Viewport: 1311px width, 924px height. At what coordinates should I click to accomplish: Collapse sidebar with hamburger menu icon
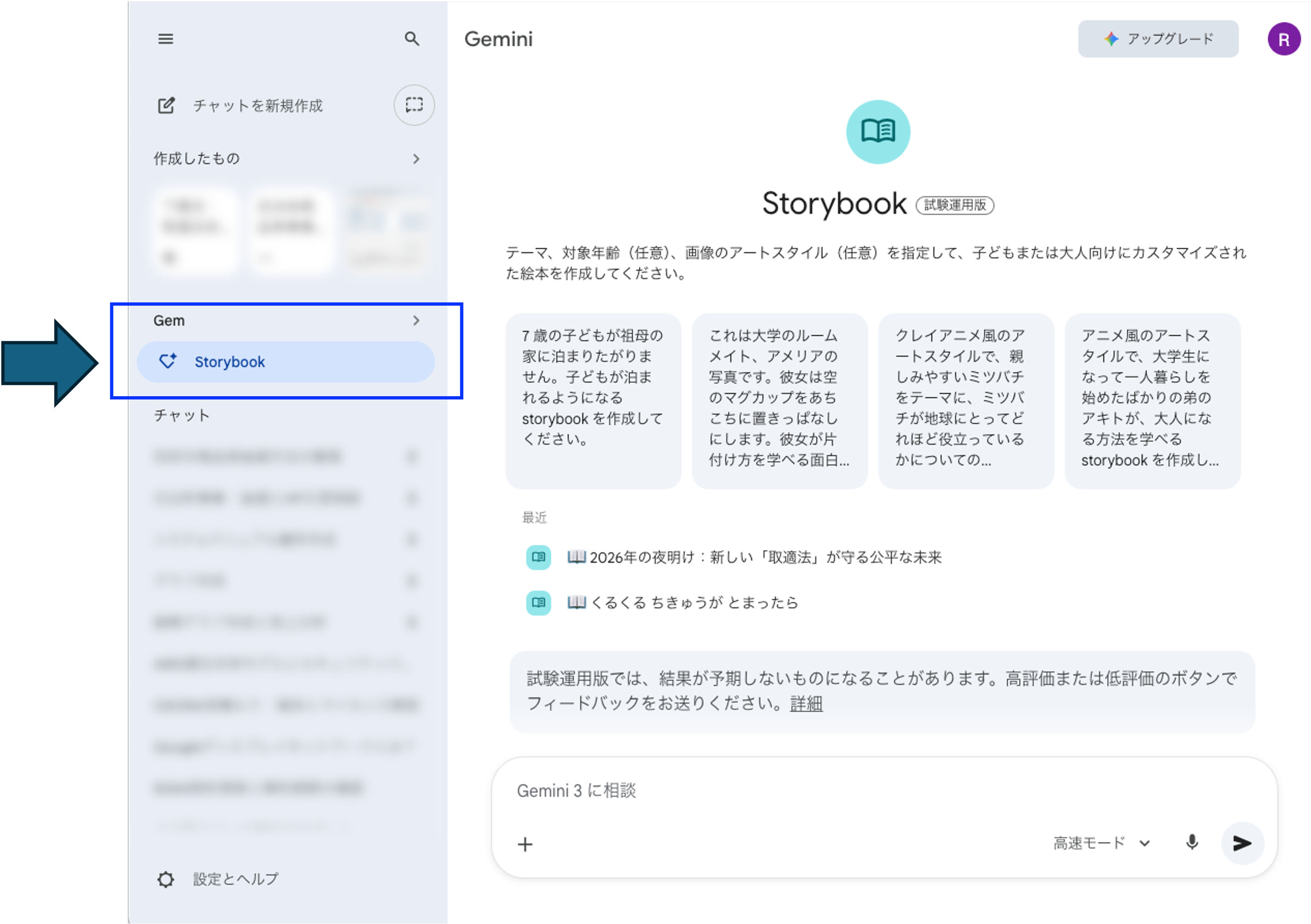[x=166, y=39]
